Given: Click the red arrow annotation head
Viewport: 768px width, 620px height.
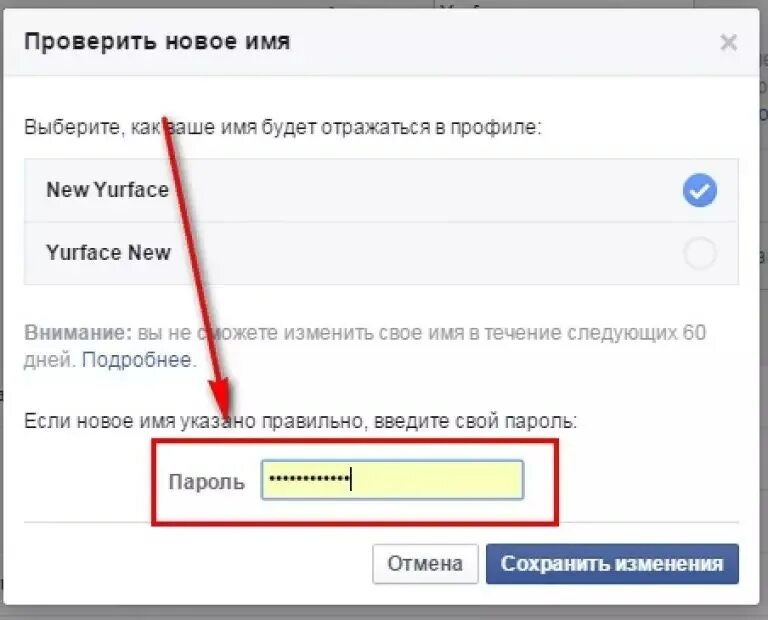Looking at the screenshot, I should [x=223, y=397].
